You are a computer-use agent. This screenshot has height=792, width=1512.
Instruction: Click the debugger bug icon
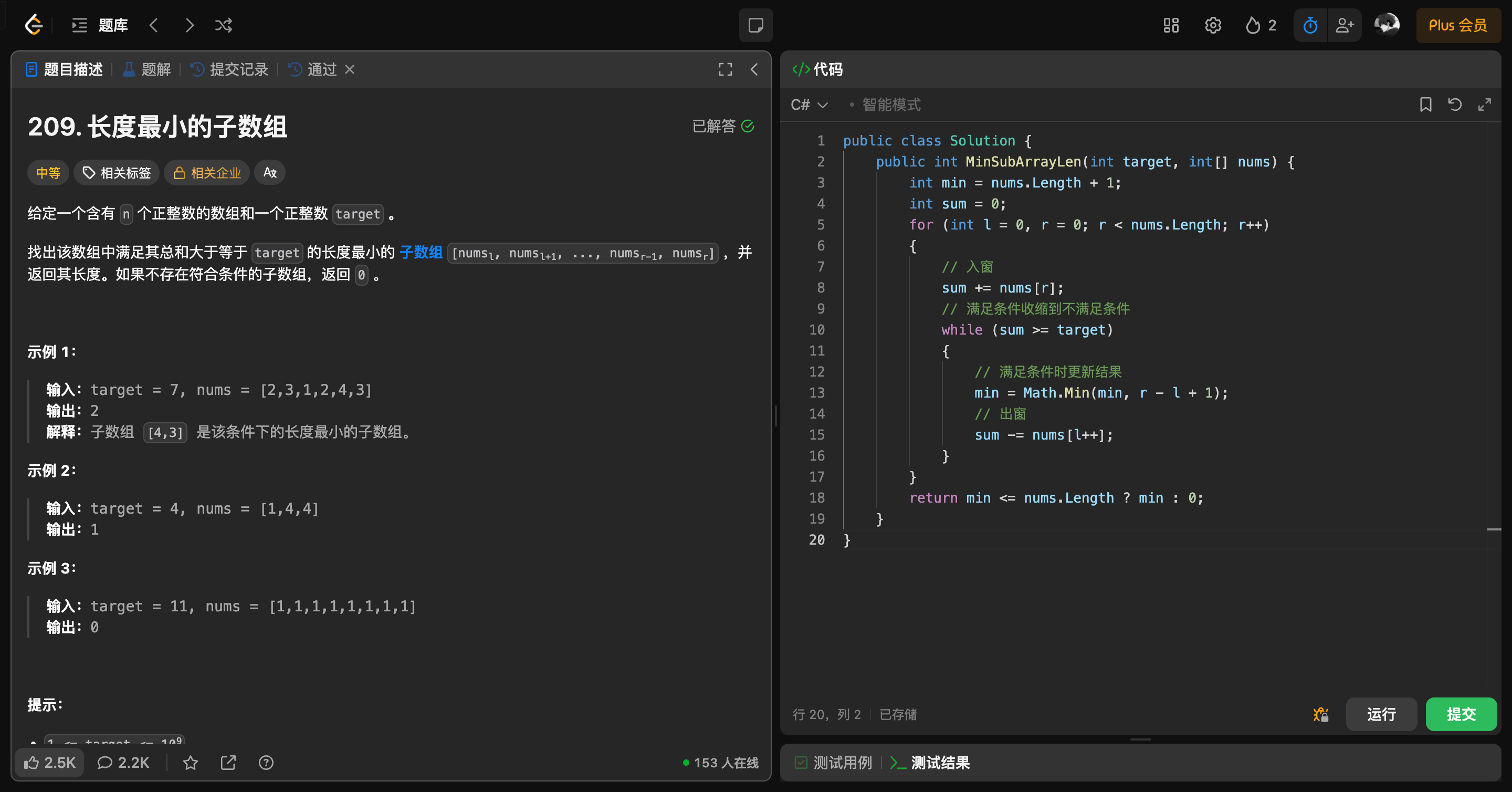pos(1321,714)
